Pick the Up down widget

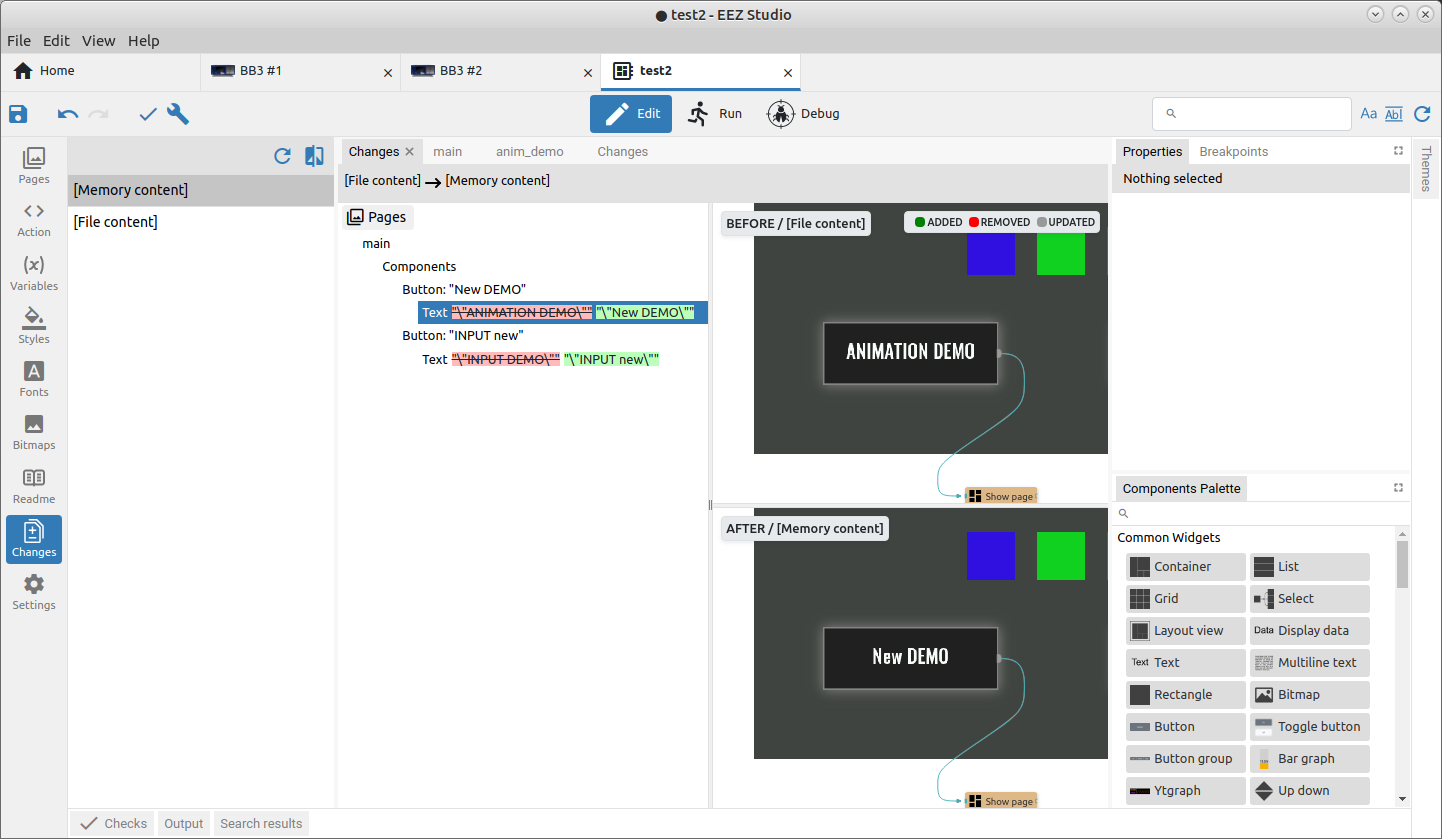pyautogui.click(x=1310, y=791)
